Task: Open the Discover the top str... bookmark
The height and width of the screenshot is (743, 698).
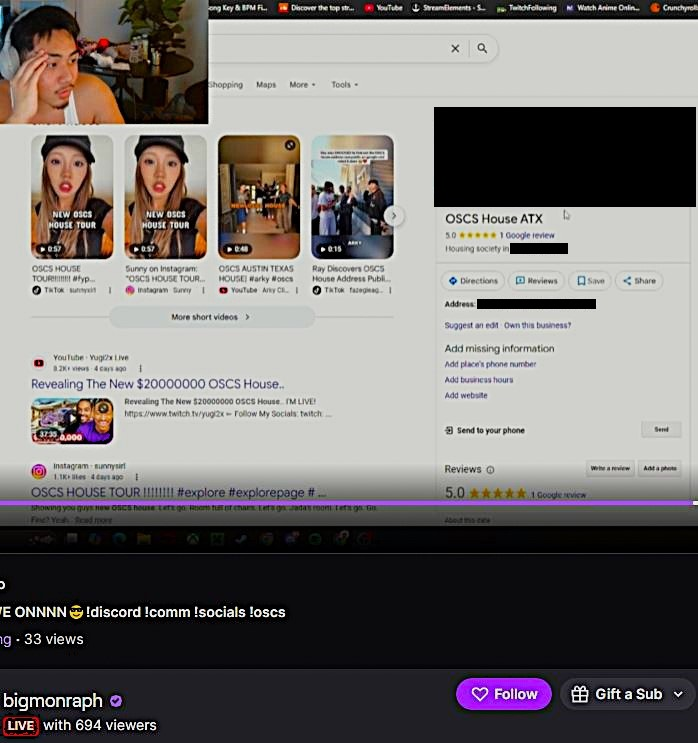Action: point(317,8)
